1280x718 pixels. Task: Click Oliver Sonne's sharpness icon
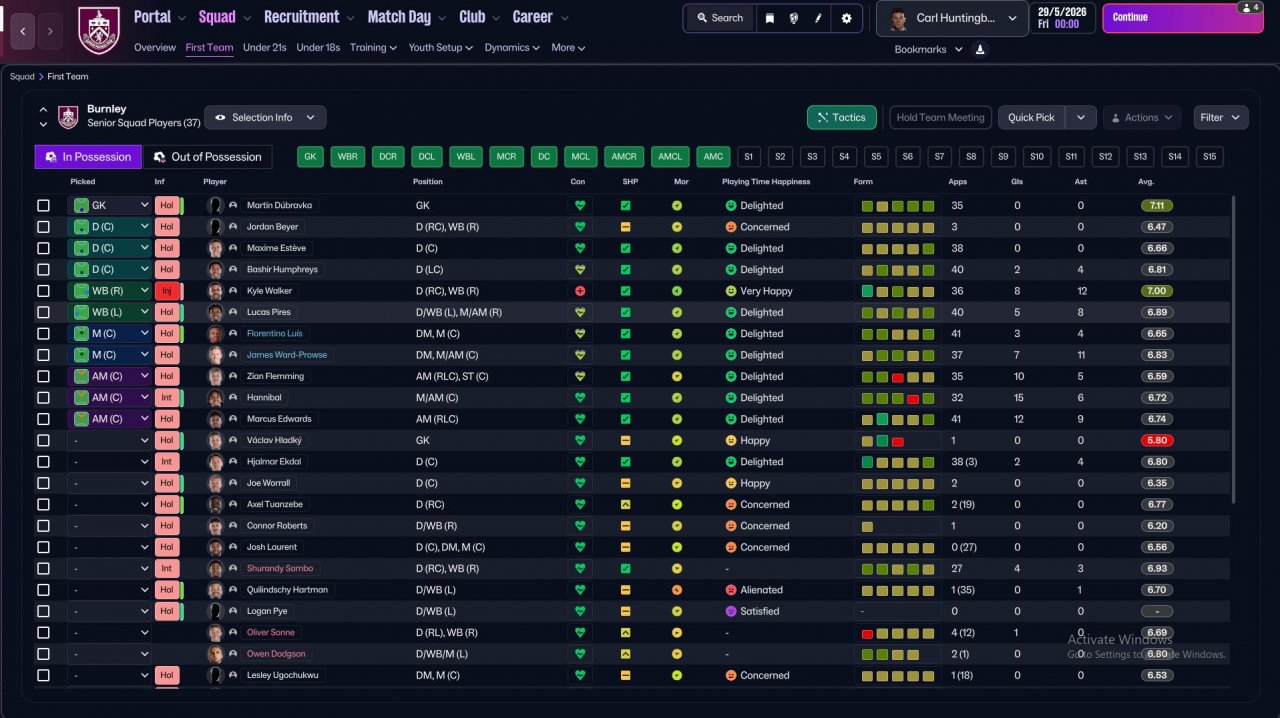[625, 632]
